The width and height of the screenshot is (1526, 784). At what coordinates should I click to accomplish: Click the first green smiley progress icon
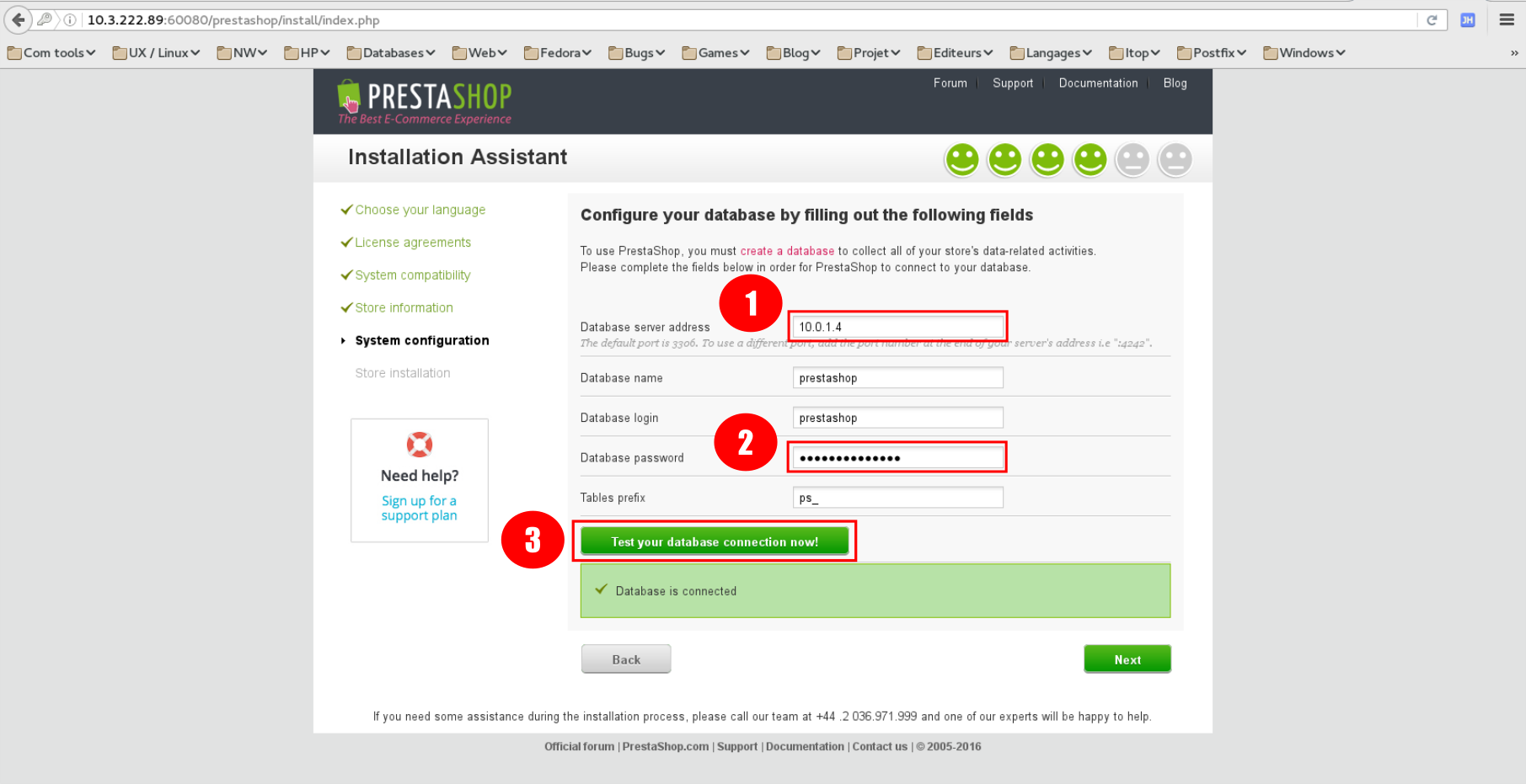(x=961, y=159)
